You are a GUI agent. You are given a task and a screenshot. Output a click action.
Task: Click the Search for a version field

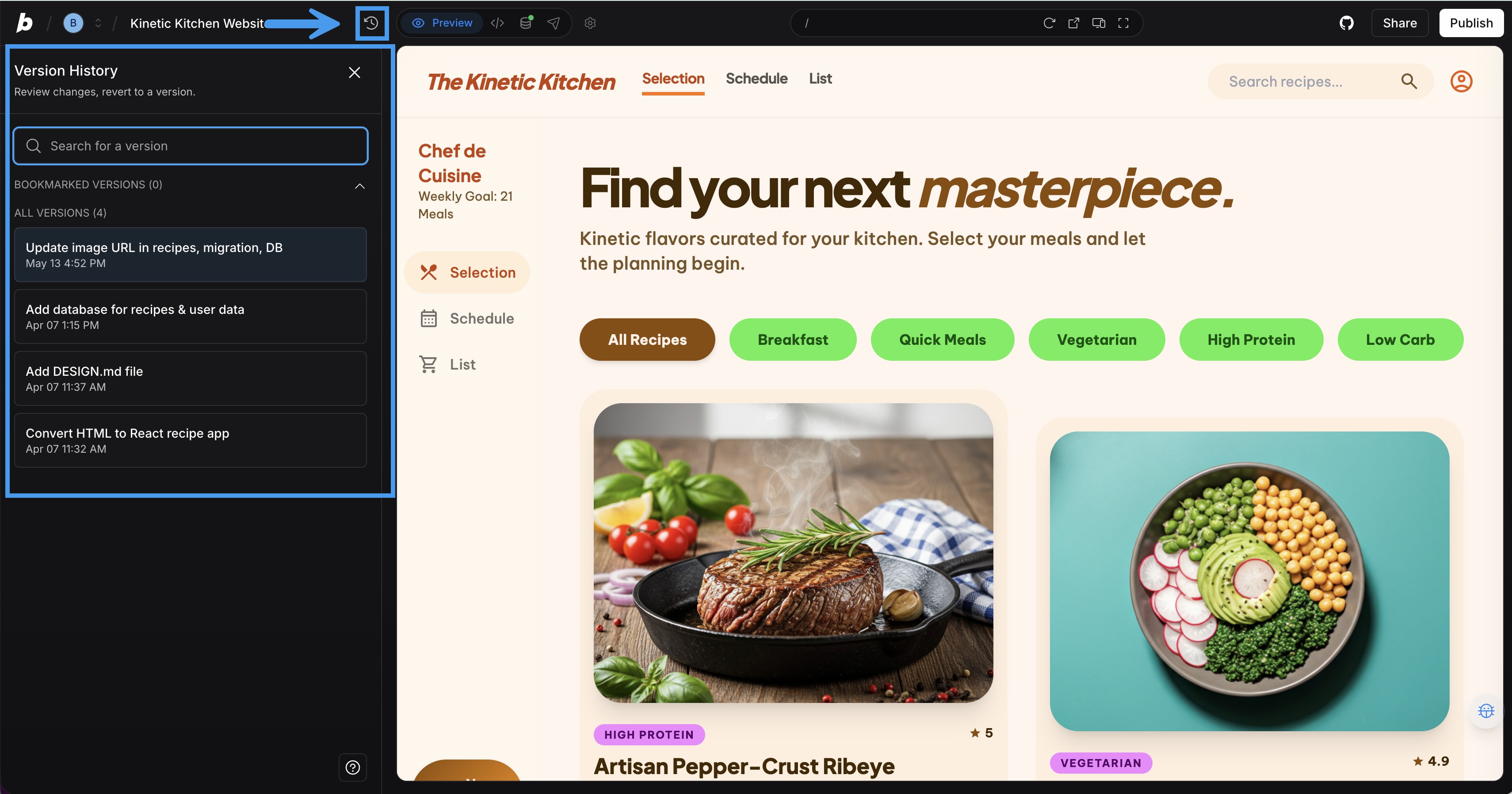coord(191,145)
